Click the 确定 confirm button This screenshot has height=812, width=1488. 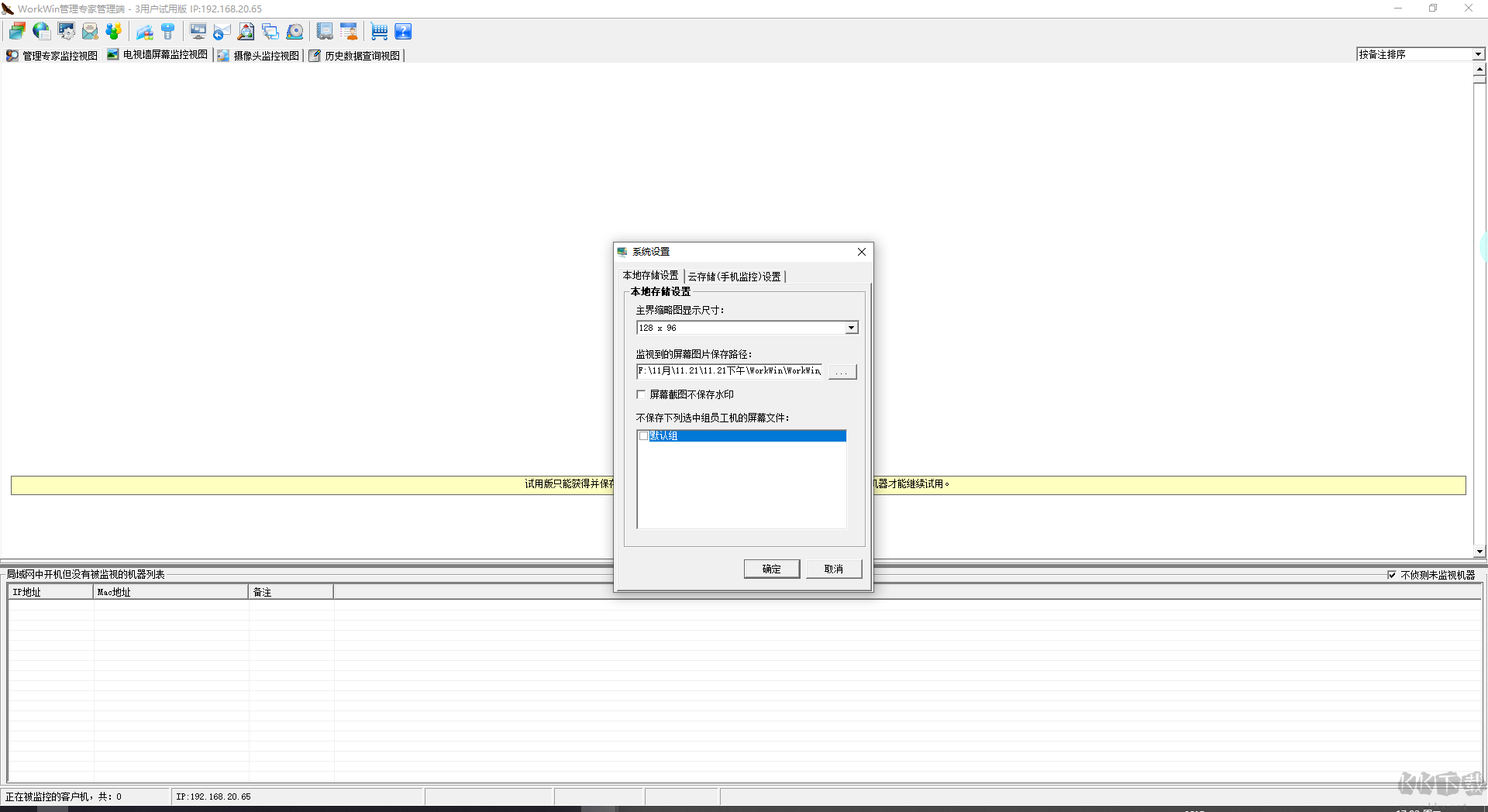pyautogui.click(x=771, y=569)
